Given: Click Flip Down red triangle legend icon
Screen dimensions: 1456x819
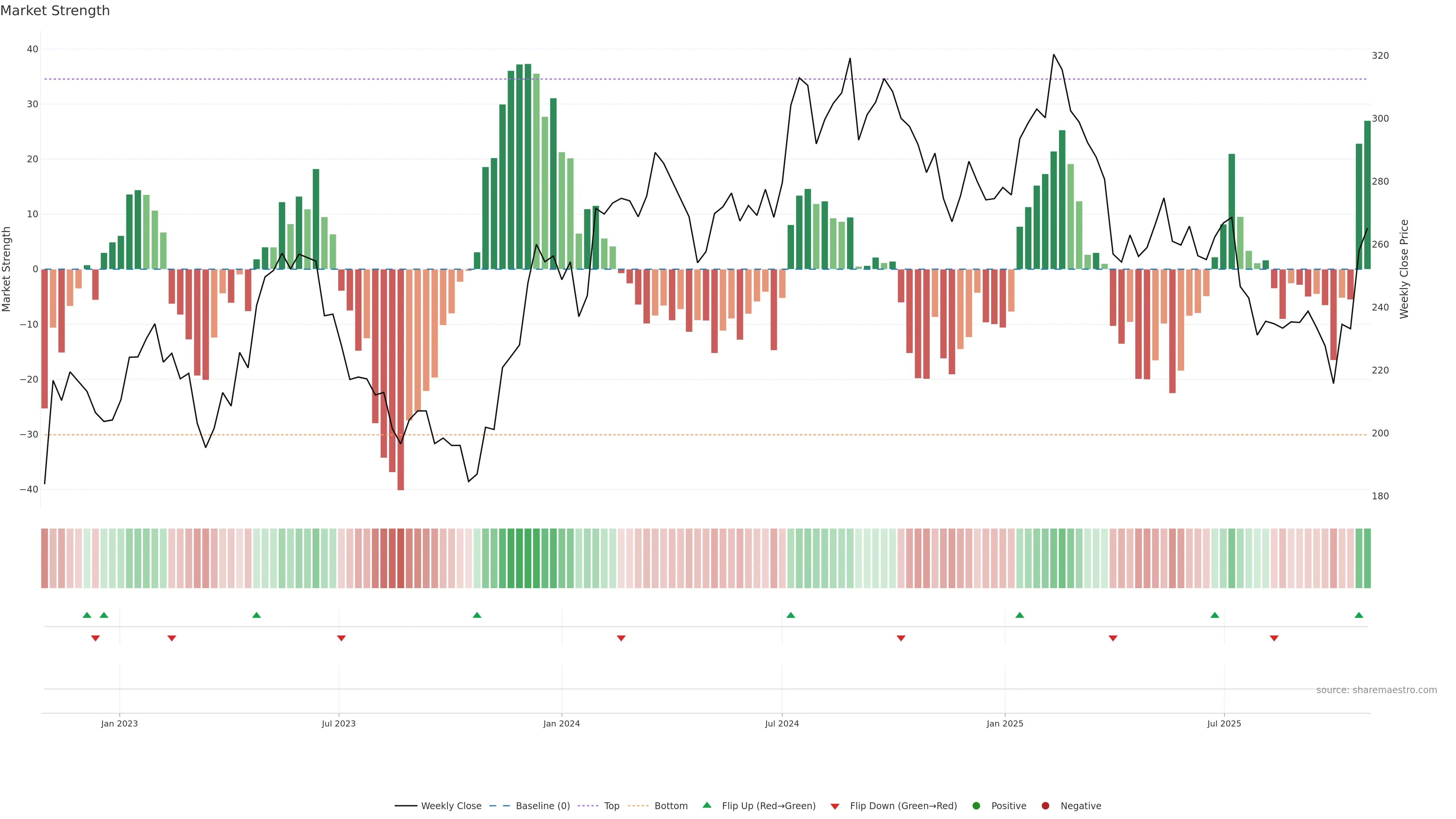Looking at the screenshot, I should 835,806.
